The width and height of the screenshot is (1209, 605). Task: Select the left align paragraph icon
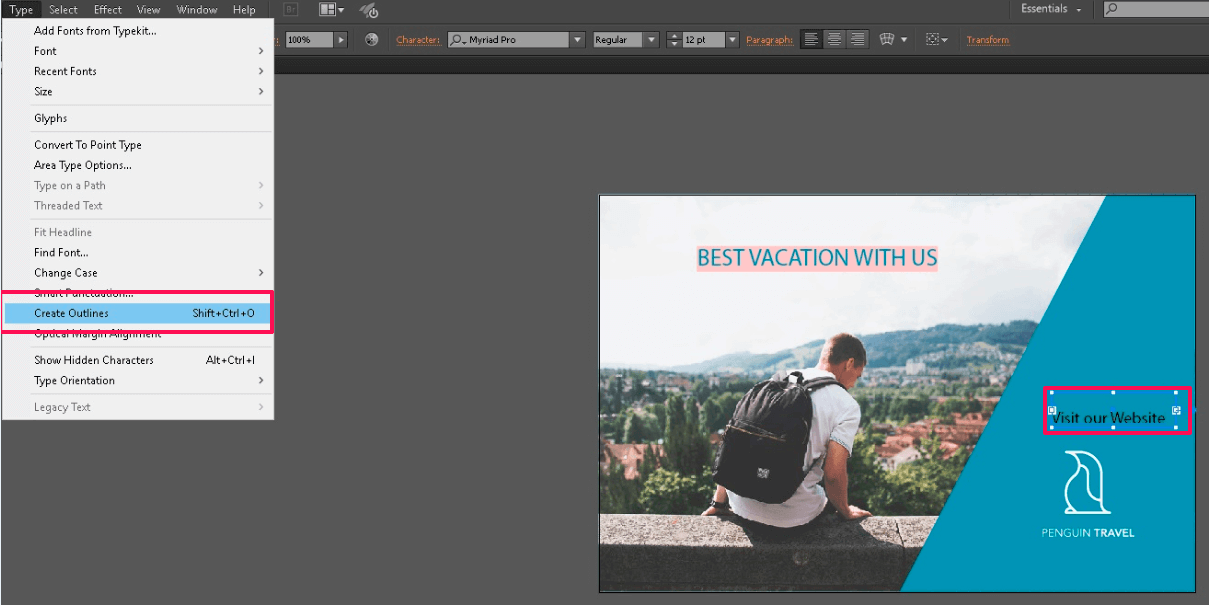(x=811, y=39)
